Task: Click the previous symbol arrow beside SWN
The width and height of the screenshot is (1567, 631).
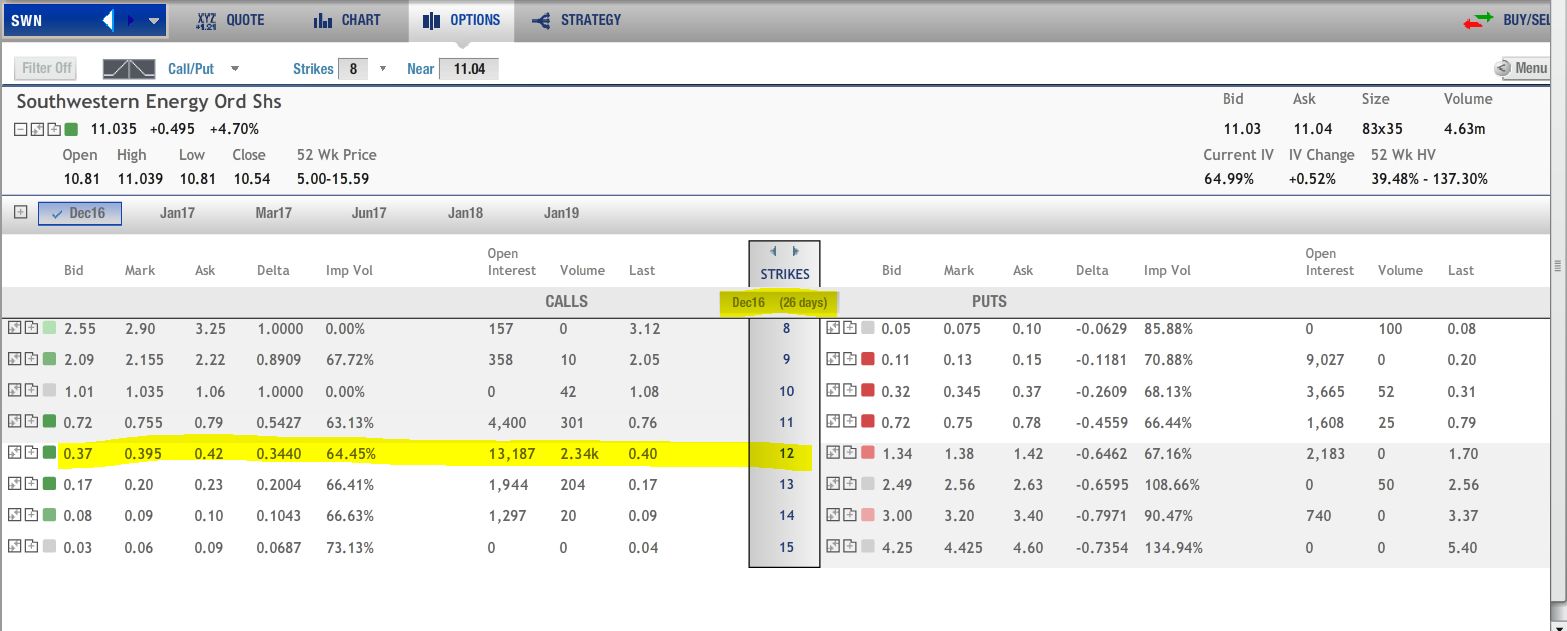Action: [x=110, y=20]
